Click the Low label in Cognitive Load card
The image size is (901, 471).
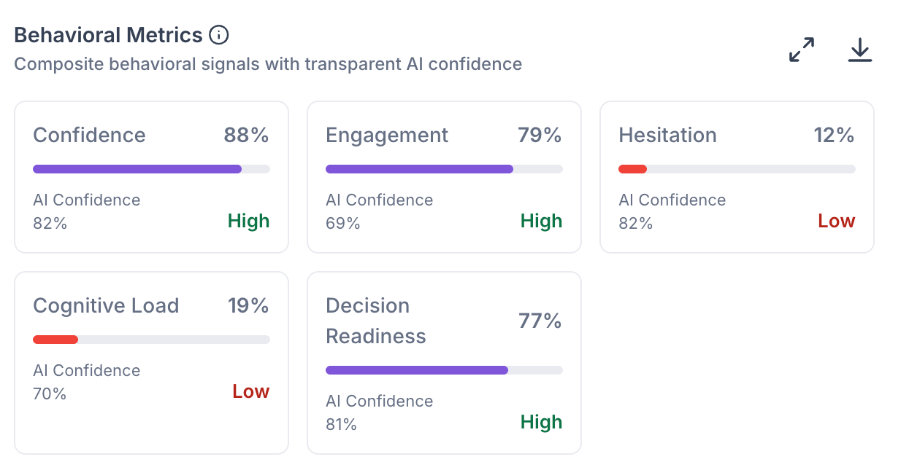pyautogui.click(x=251, y=391)
